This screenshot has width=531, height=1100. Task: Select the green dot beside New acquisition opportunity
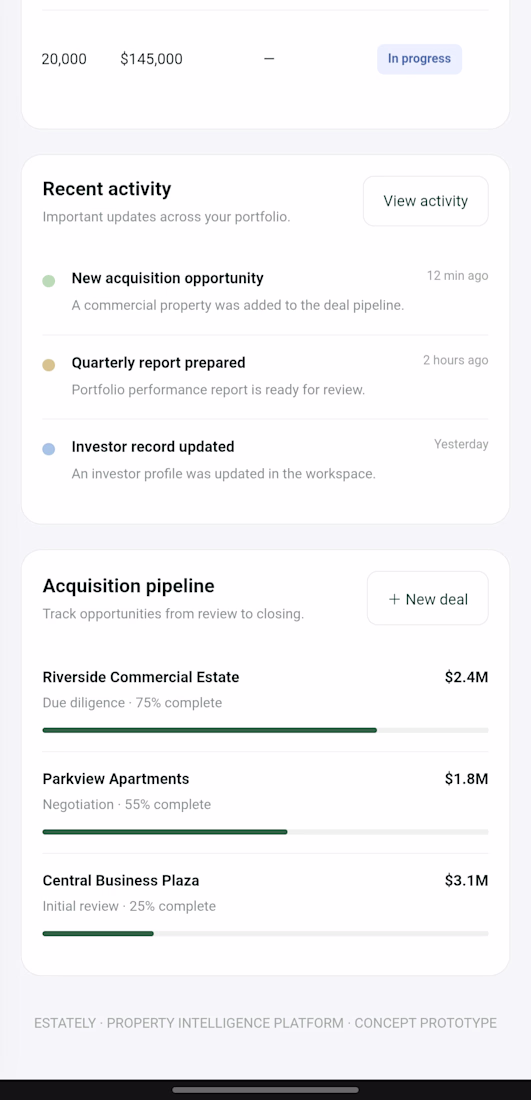[48, 281]
